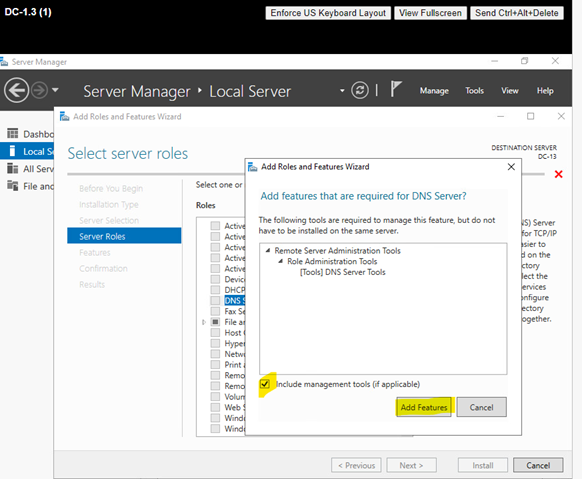Click the wizard's bottom Cancel button
The image size is (582, 479).
pyautogui.click(x=538, y=465)
